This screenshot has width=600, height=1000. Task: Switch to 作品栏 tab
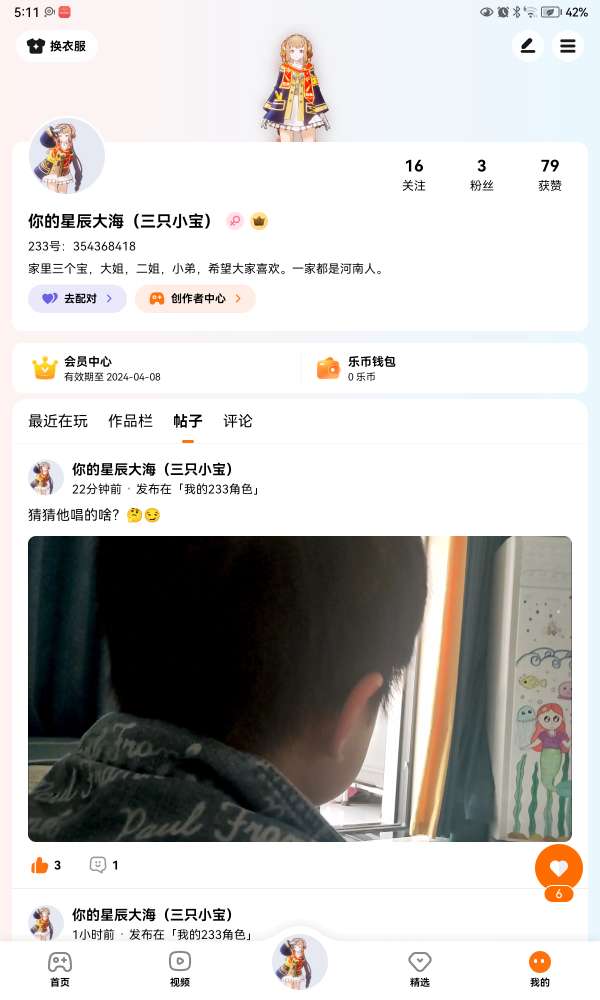coord(131,421)
